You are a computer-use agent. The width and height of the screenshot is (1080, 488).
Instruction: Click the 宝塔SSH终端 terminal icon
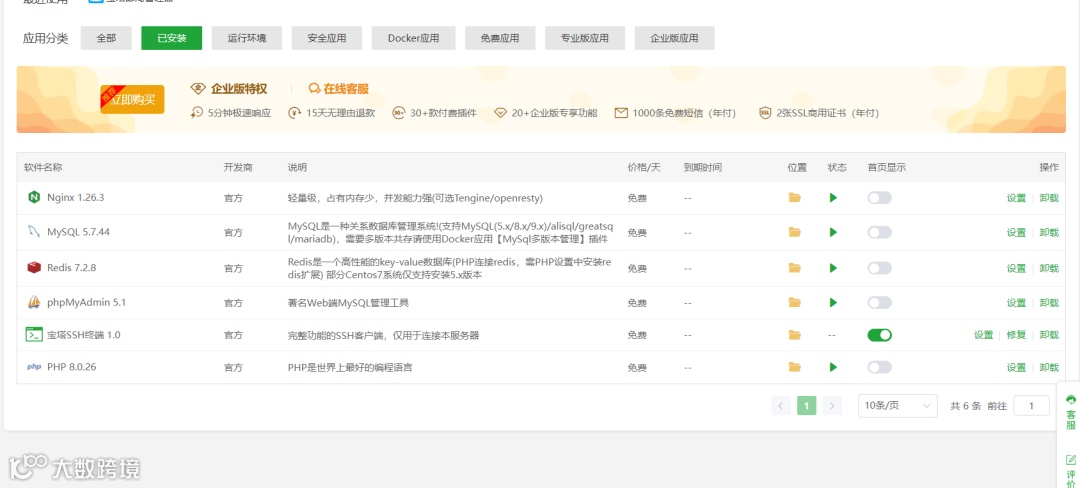tap(34, 335)
